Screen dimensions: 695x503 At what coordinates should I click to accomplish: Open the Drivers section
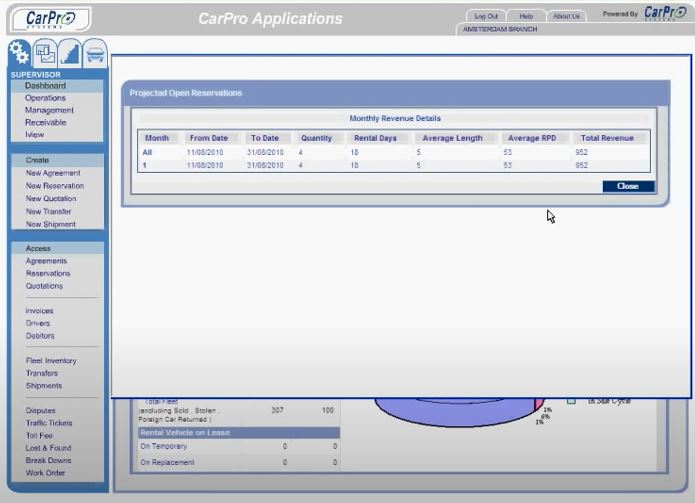tap(38, 324)
